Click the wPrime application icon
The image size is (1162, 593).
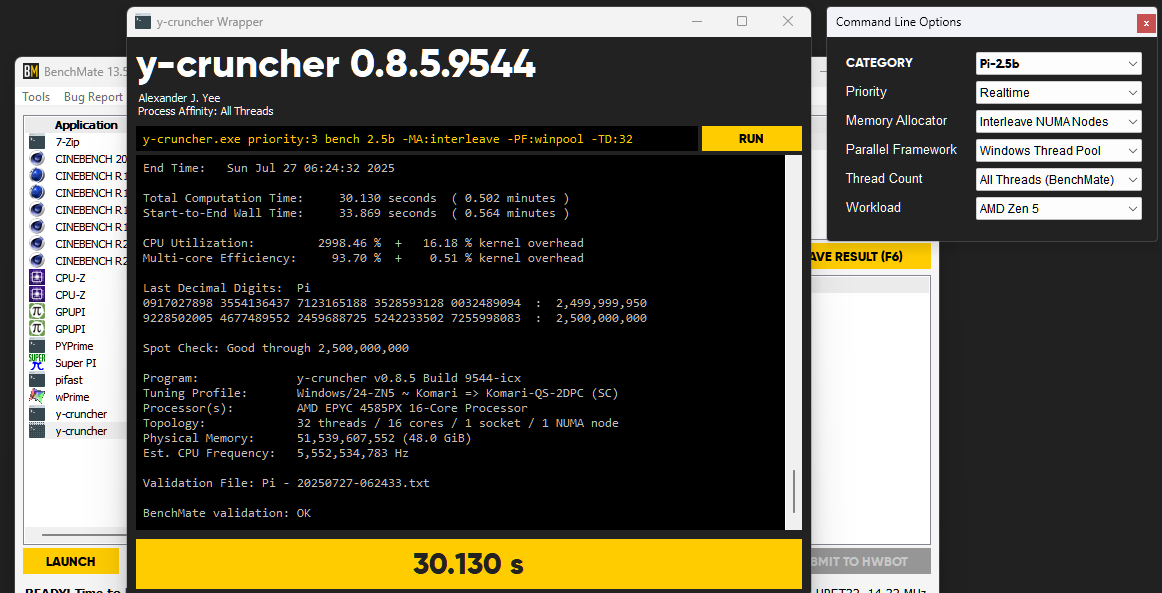37,397
